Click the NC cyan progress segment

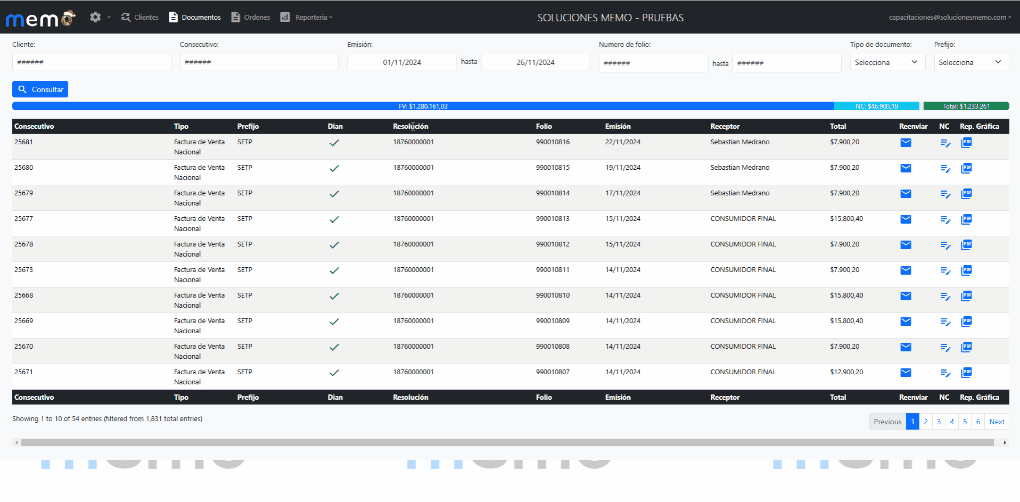[876, 106]
